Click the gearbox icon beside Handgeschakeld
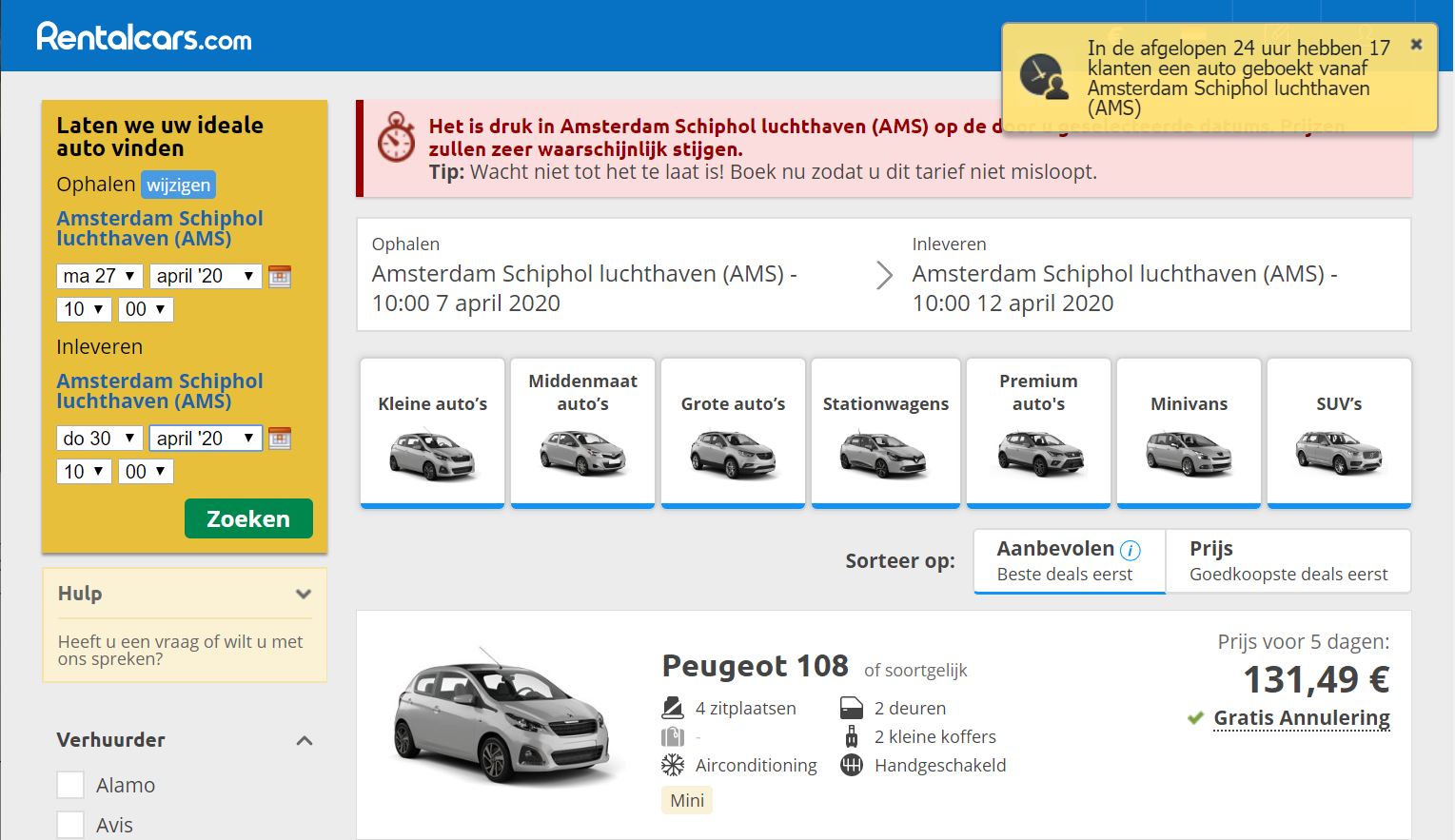This screenshot has width=1455, height=840. coord(852,765)
